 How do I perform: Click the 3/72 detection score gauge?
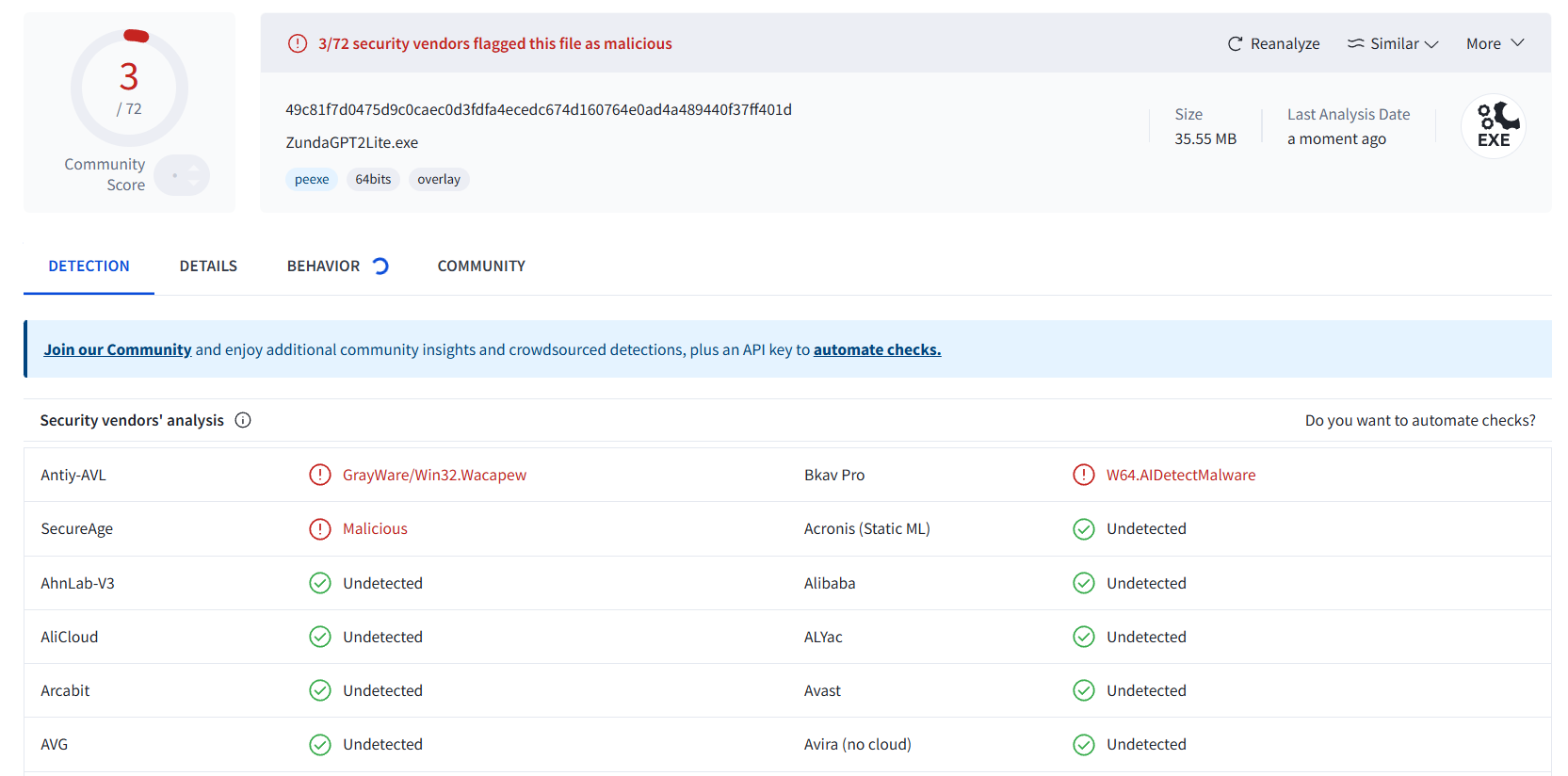coord(129,88)
